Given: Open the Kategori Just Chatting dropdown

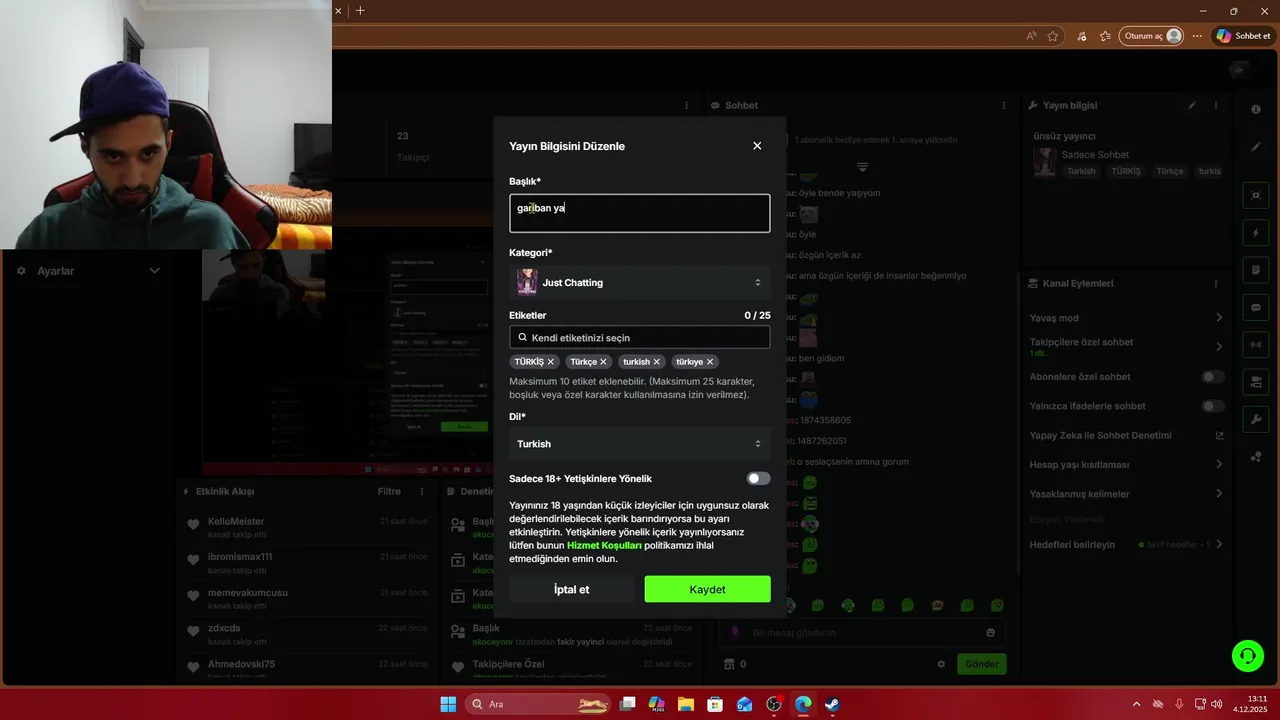Looking at the screenshot, I should pyautogui.click(x=640, y=283).
